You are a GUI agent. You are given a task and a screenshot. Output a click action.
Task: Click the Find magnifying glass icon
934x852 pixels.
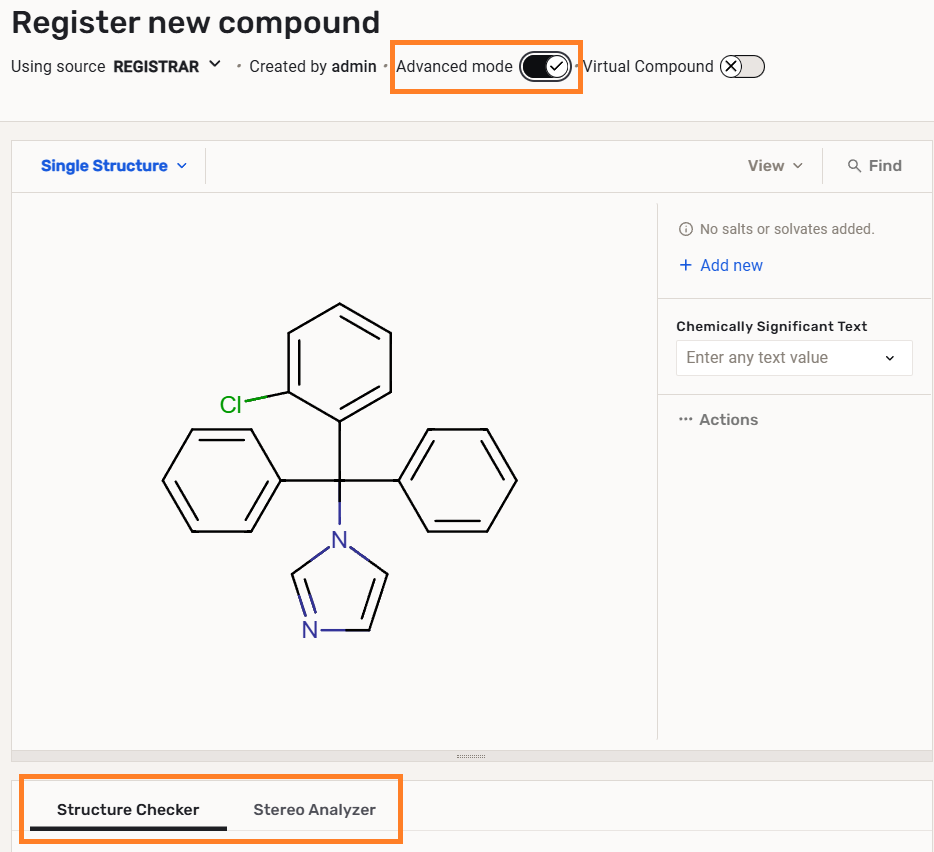[854, 166]
